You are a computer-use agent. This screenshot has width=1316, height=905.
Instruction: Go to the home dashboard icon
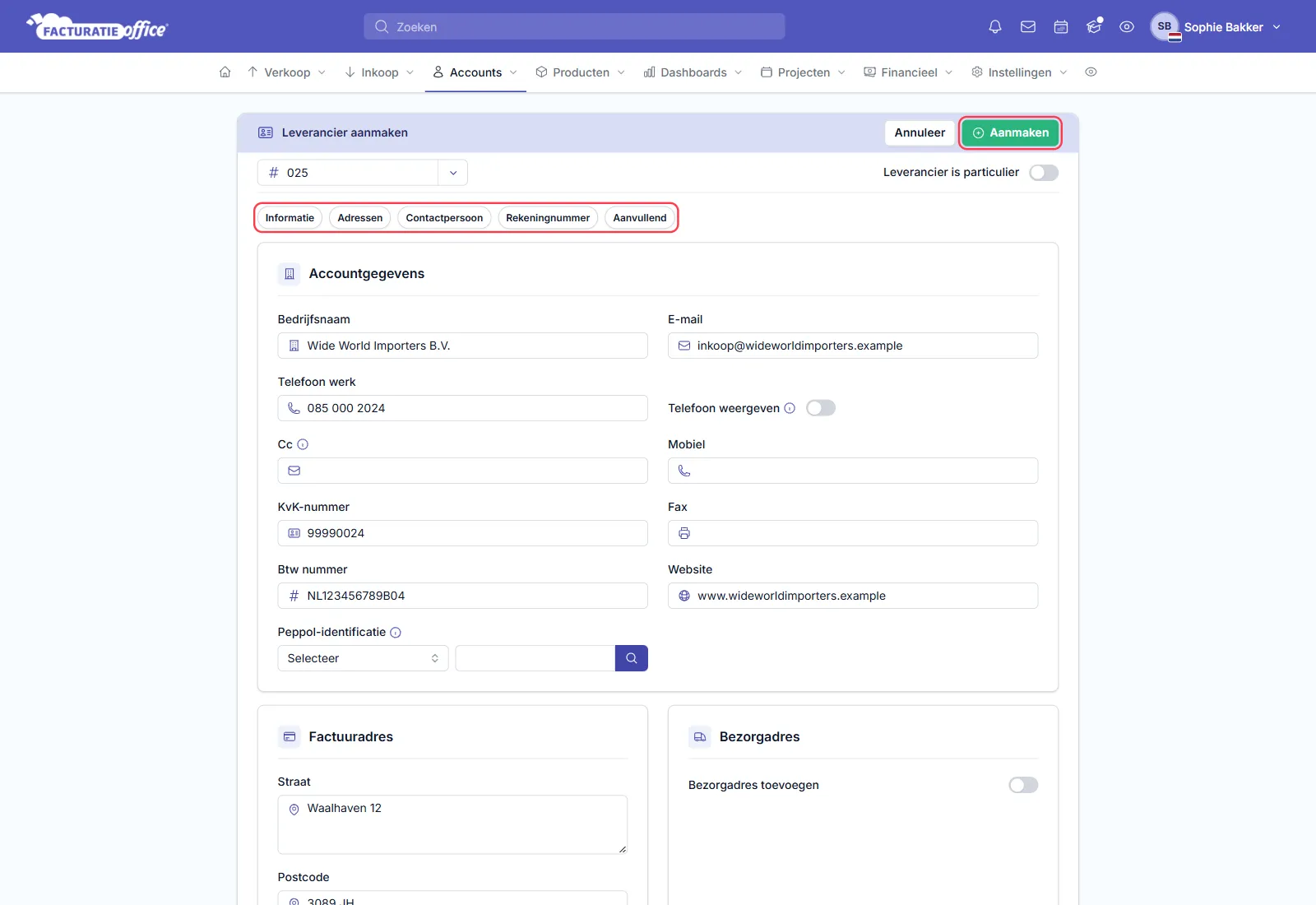pos(225,72)
